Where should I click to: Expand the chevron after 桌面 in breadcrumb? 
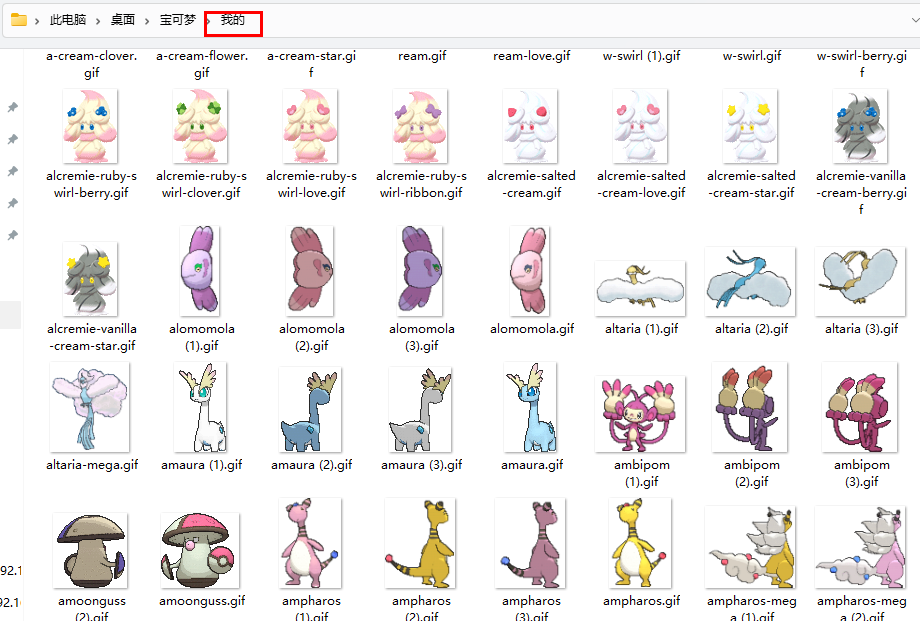tap(148, 20)
